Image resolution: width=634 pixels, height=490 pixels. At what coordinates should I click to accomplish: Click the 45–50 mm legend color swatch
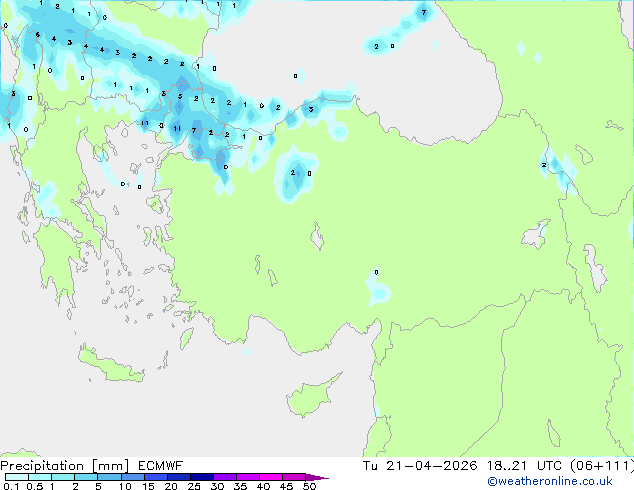[x=294, y=477]
